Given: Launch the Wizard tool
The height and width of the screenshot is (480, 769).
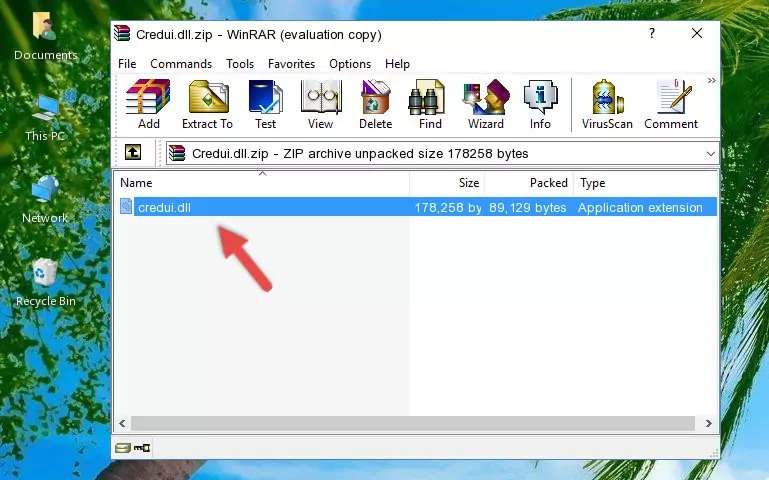Looking at the screenshot, I should [x=486, y=104].
